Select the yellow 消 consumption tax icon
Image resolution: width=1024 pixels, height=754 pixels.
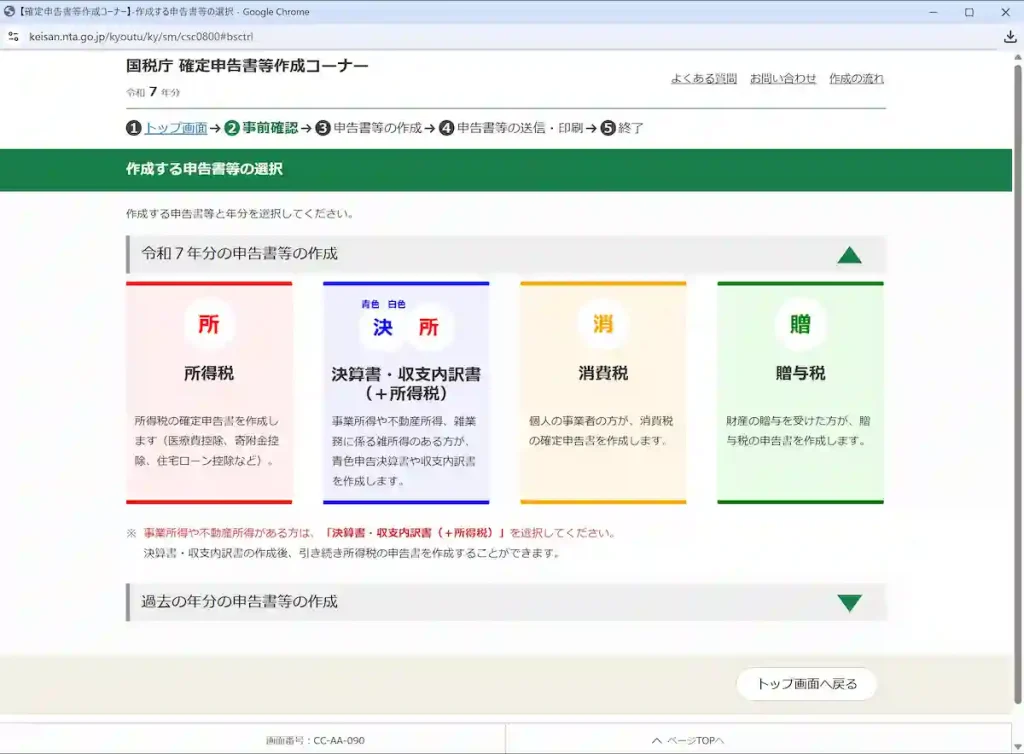pos(601,325)
